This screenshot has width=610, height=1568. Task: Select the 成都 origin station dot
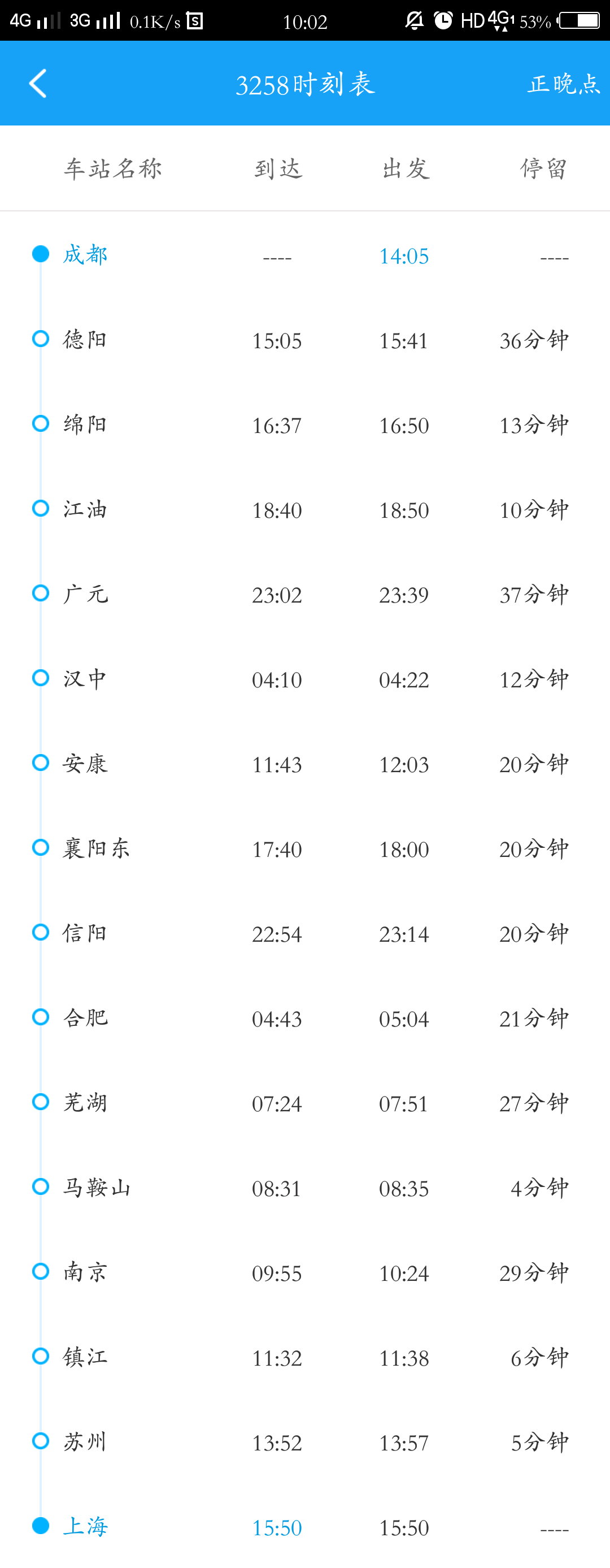(x=41, y=254)
